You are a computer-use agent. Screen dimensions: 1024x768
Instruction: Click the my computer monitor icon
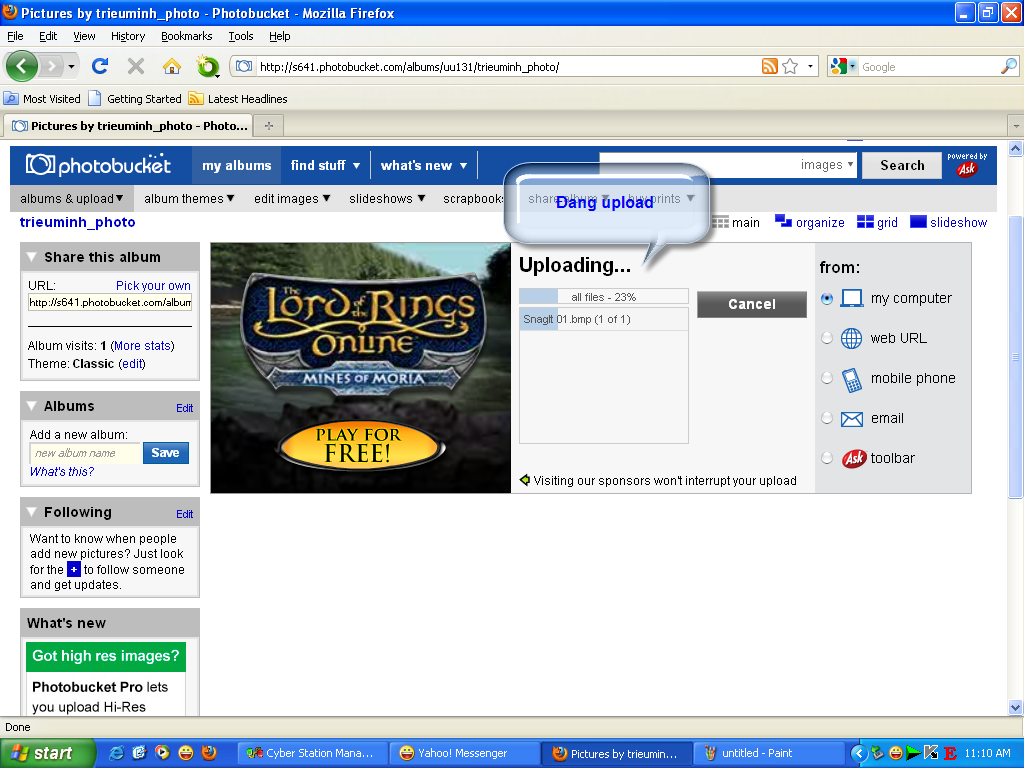(x=852, y=298)
